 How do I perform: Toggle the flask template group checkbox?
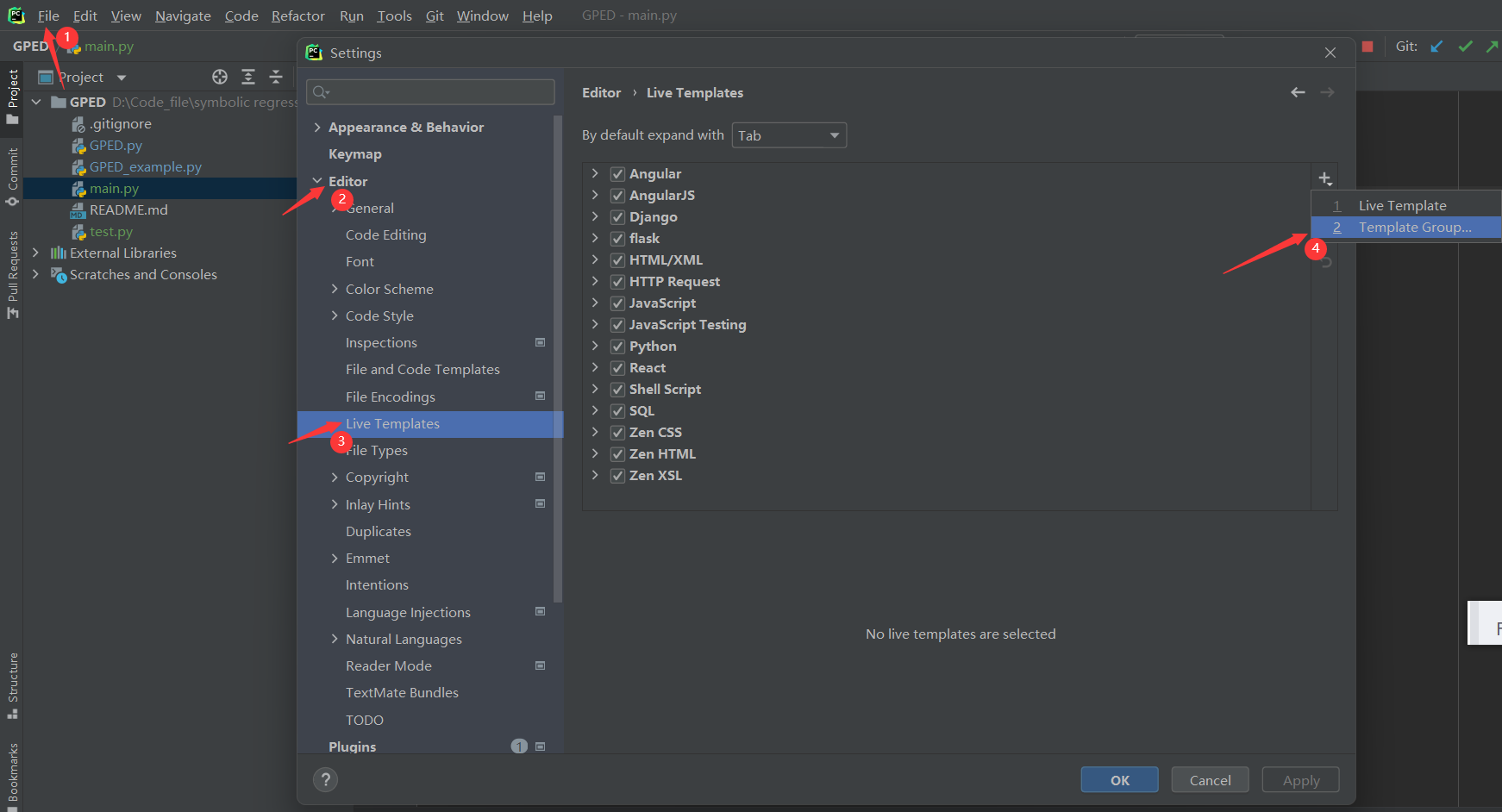pyautogui.click(x=617, y=239)
